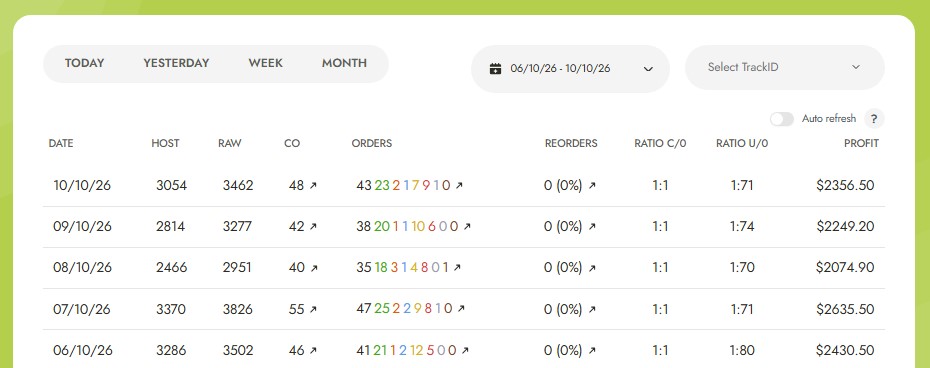Open orders arrow for 07/10/26 row
The width and height of the screenshot is (930, 368).
461,309
